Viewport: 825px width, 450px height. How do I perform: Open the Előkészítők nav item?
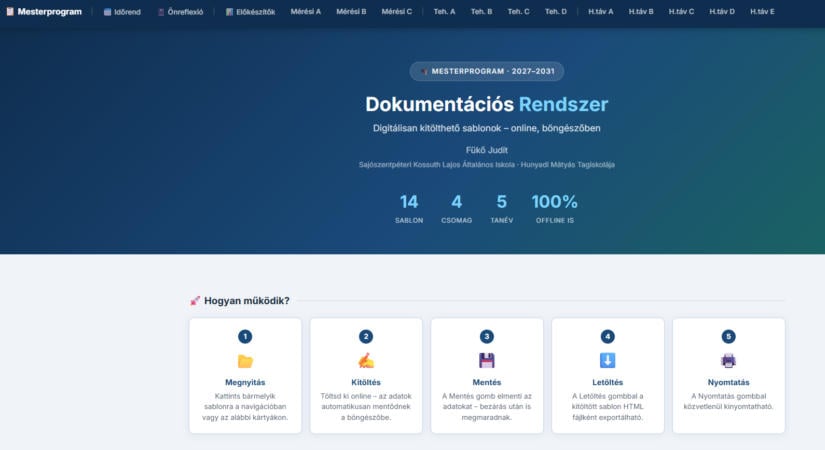(x=250, y=12)
